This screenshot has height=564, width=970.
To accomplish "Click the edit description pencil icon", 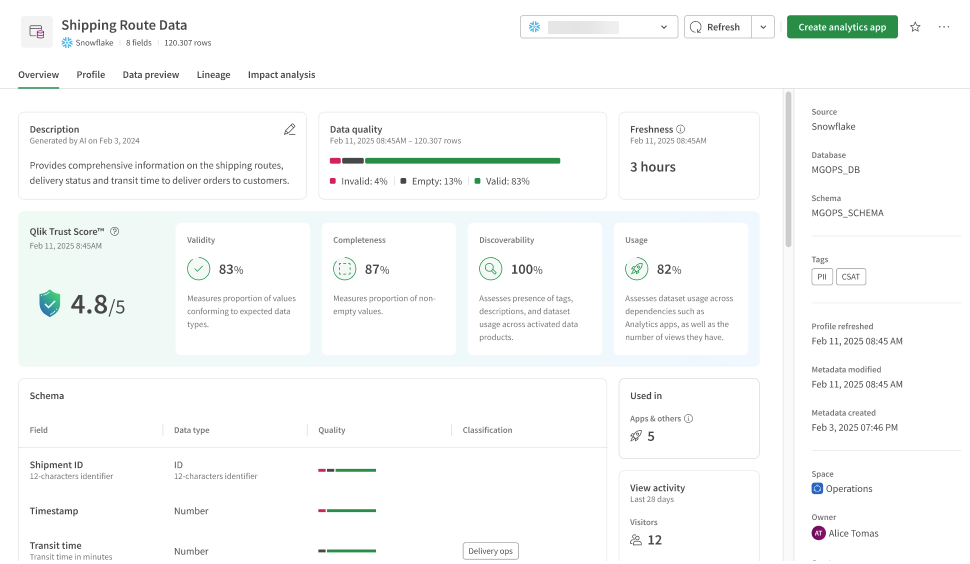I will 290,129.
